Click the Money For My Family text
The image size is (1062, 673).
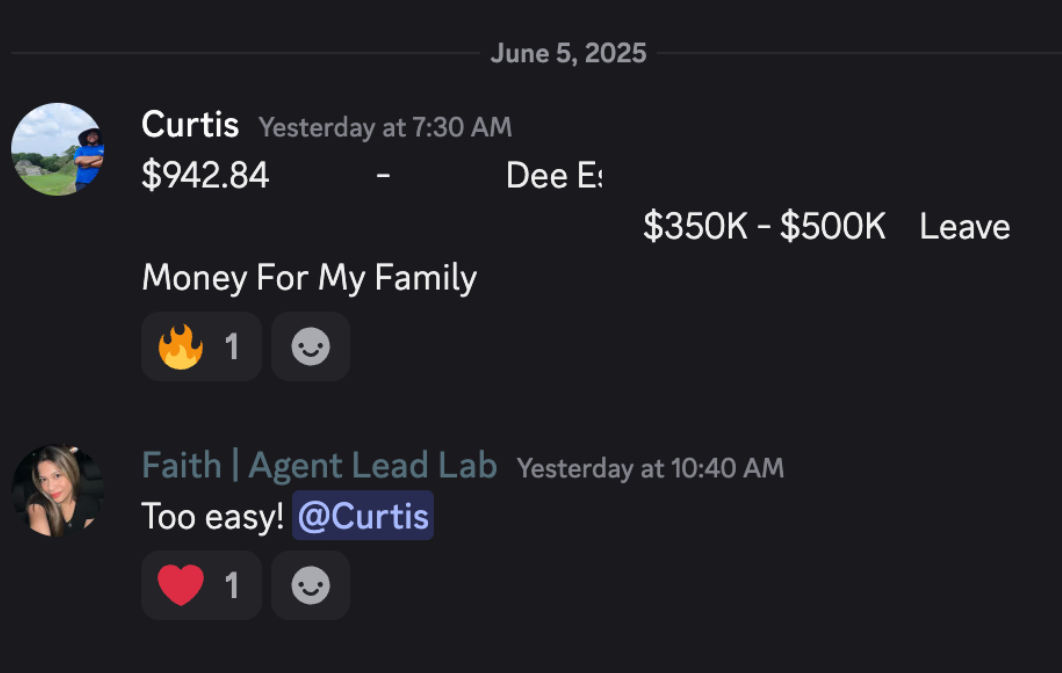tap(310, 278)
